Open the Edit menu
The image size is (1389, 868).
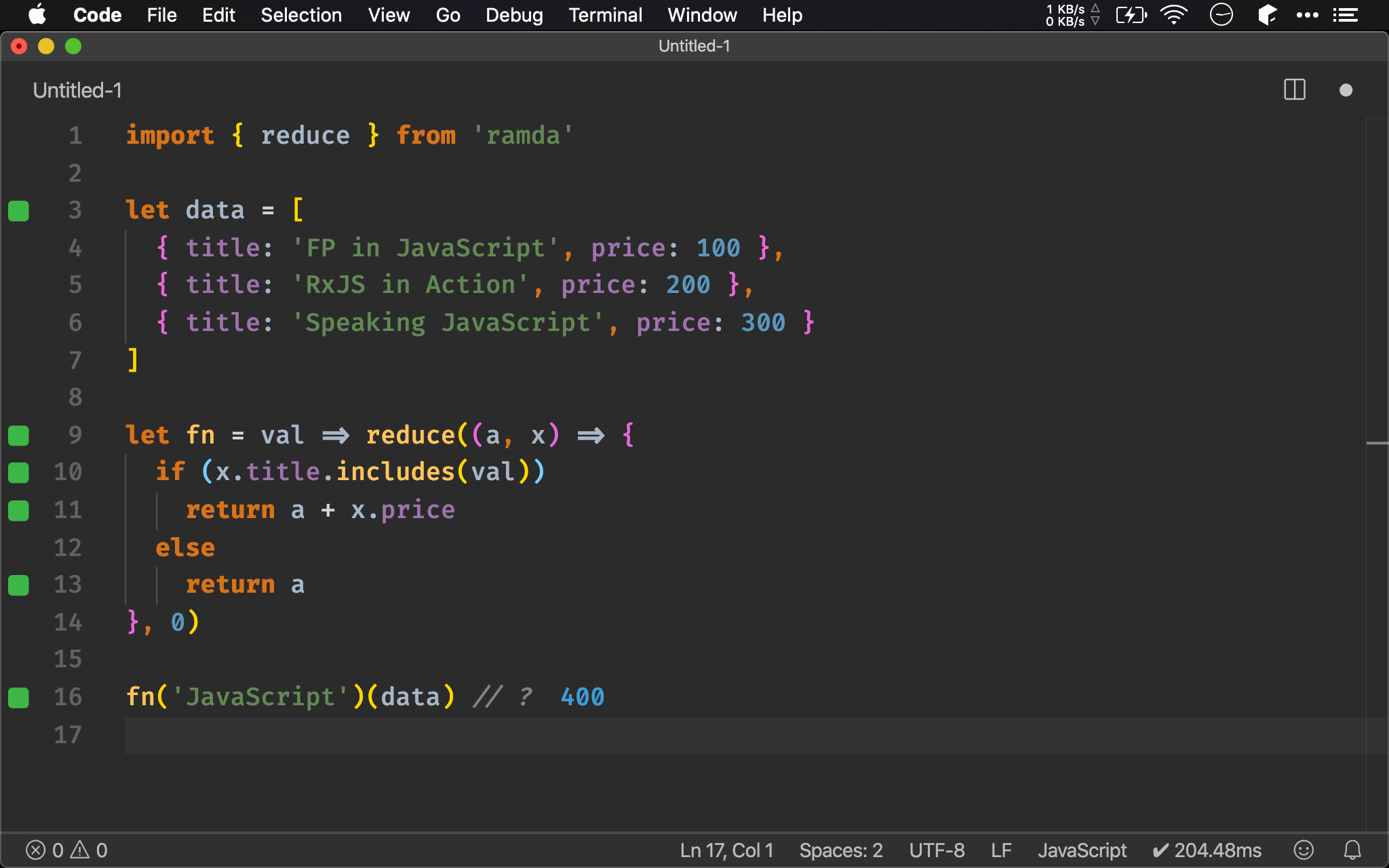point(218,15)
